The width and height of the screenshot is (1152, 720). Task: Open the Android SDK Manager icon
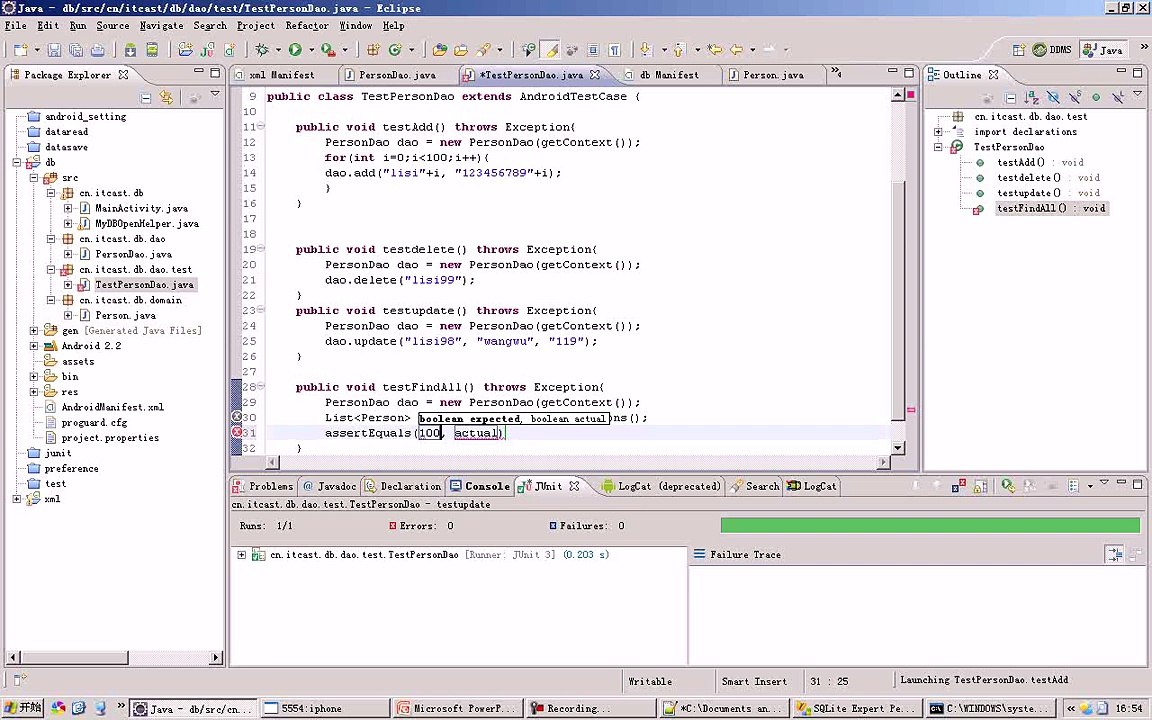(x=129, y=50)
